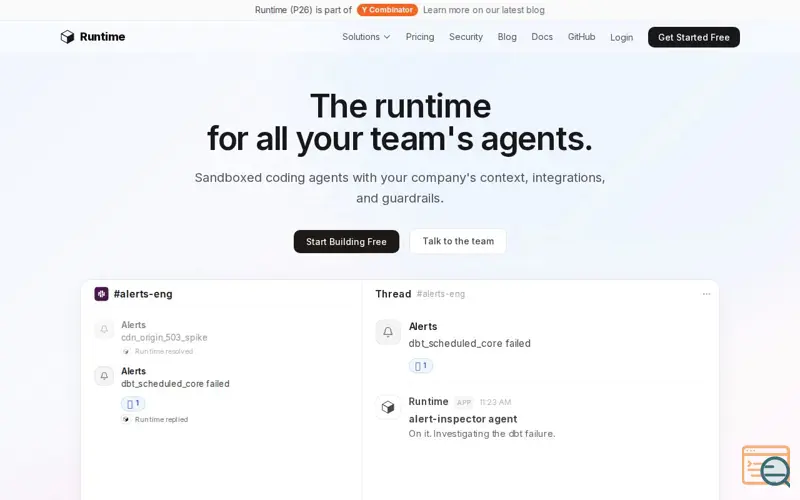
Task: Click Talk to the team button
Action: point(458,241)
